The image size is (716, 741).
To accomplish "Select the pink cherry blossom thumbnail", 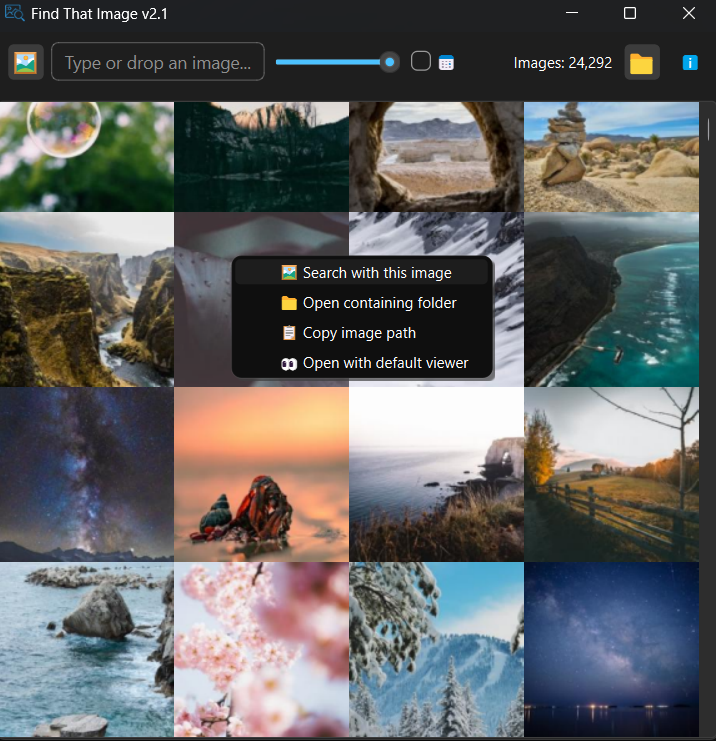I will click(x=262, y=649).
